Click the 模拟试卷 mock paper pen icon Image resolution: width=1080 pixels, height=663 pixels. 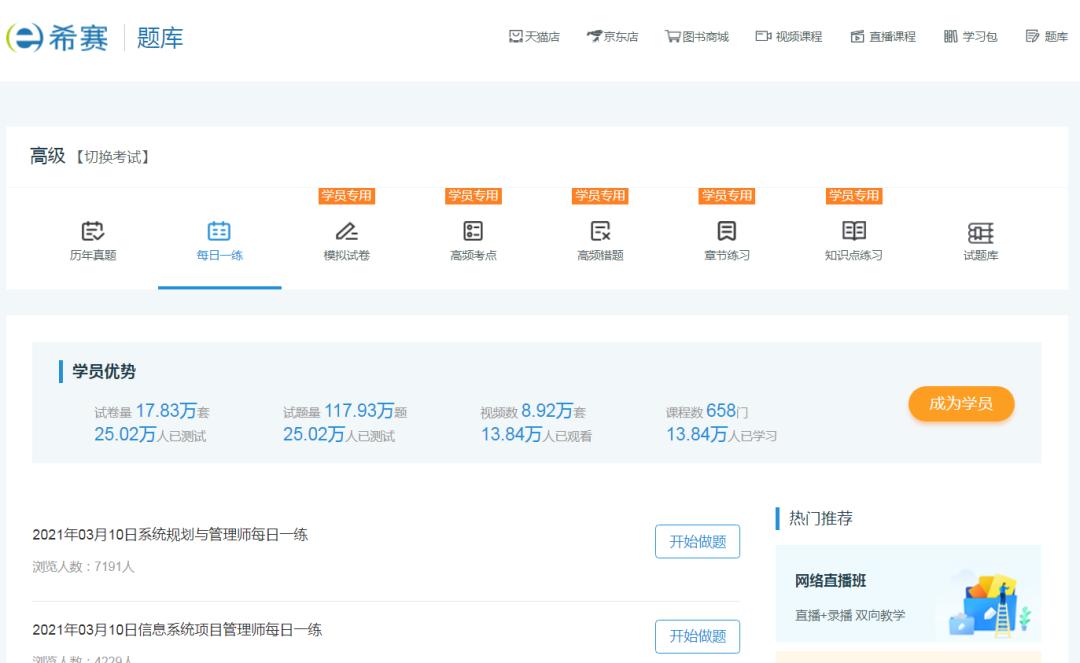pyautogui.click(x=347, y=231)
